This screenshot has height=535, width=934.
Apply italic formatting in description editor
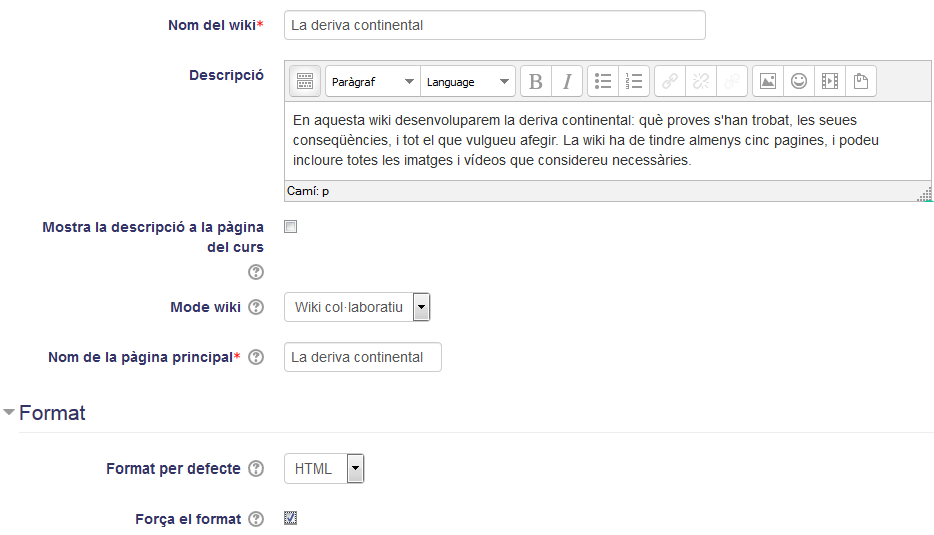click(x=567, y=81)
